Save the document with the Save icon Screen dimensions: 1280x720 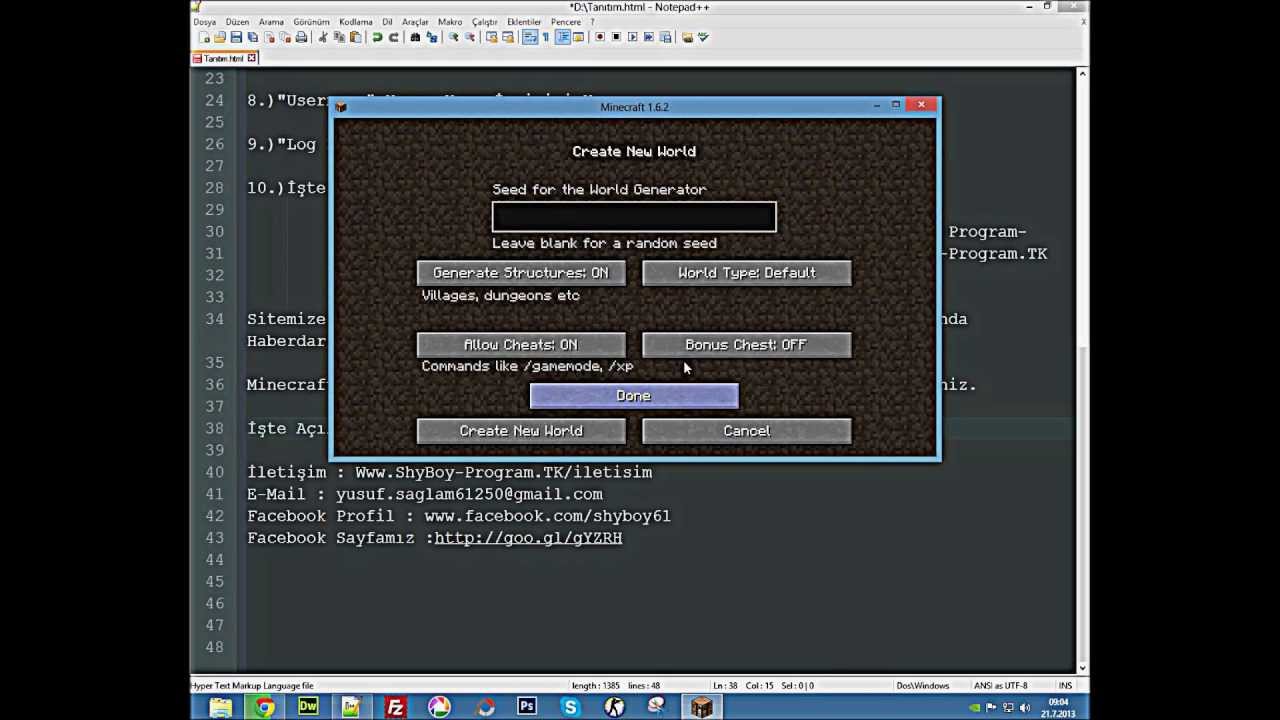236,37
